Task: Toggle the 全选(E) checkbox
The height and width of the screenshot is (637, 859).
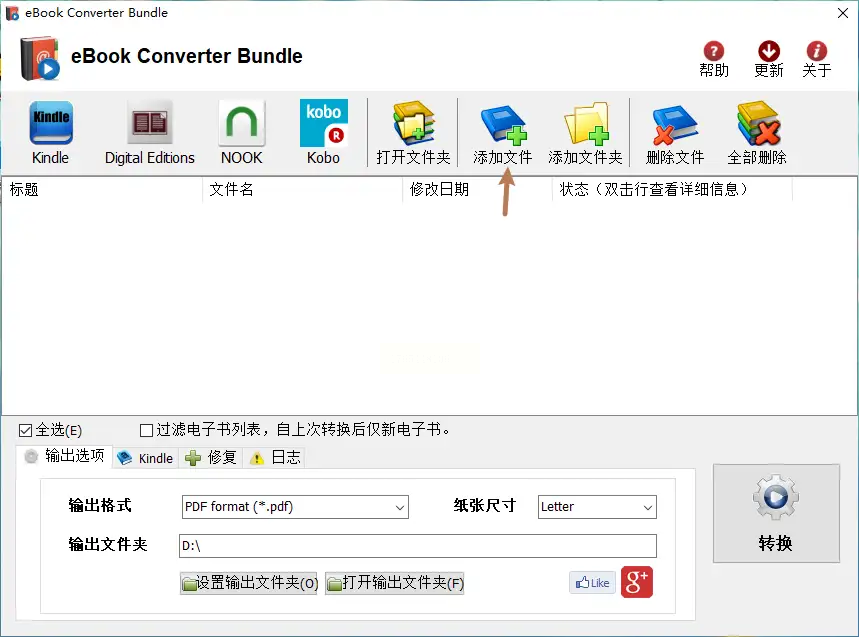Action: [x=25, y=431]
